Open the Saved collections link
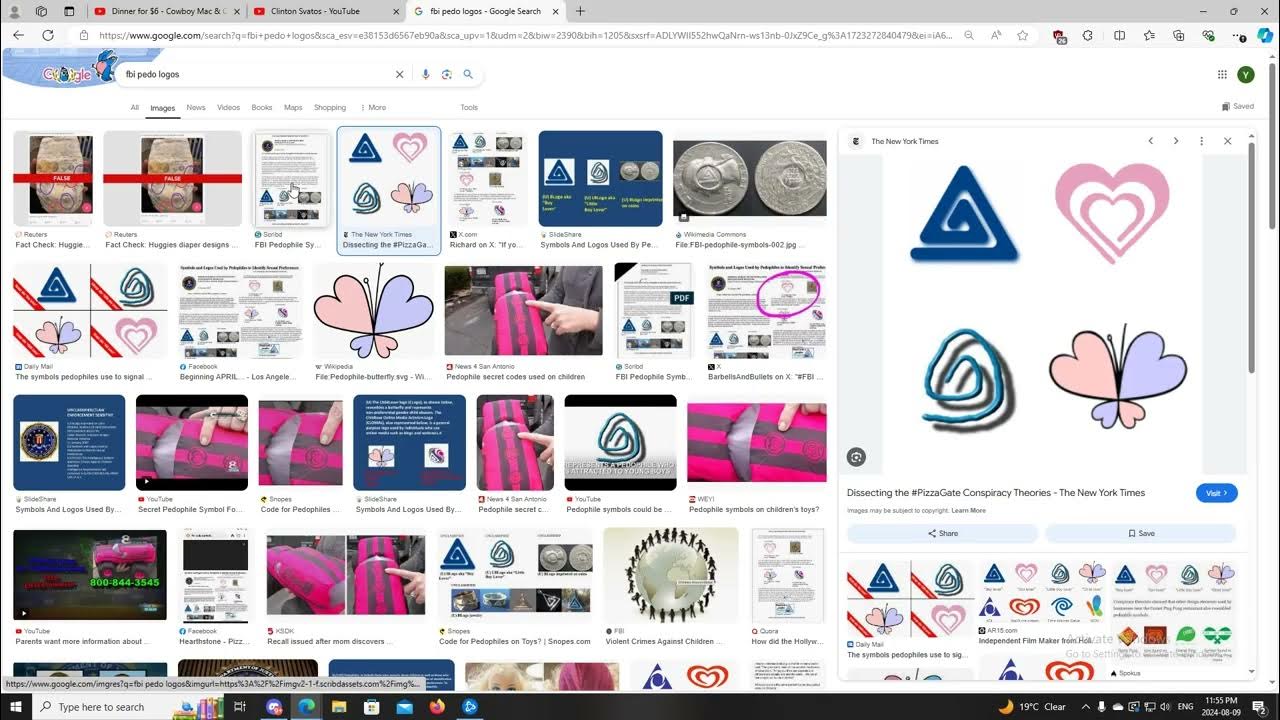The image size is (1280, 720). click(x=1238, y=106)
